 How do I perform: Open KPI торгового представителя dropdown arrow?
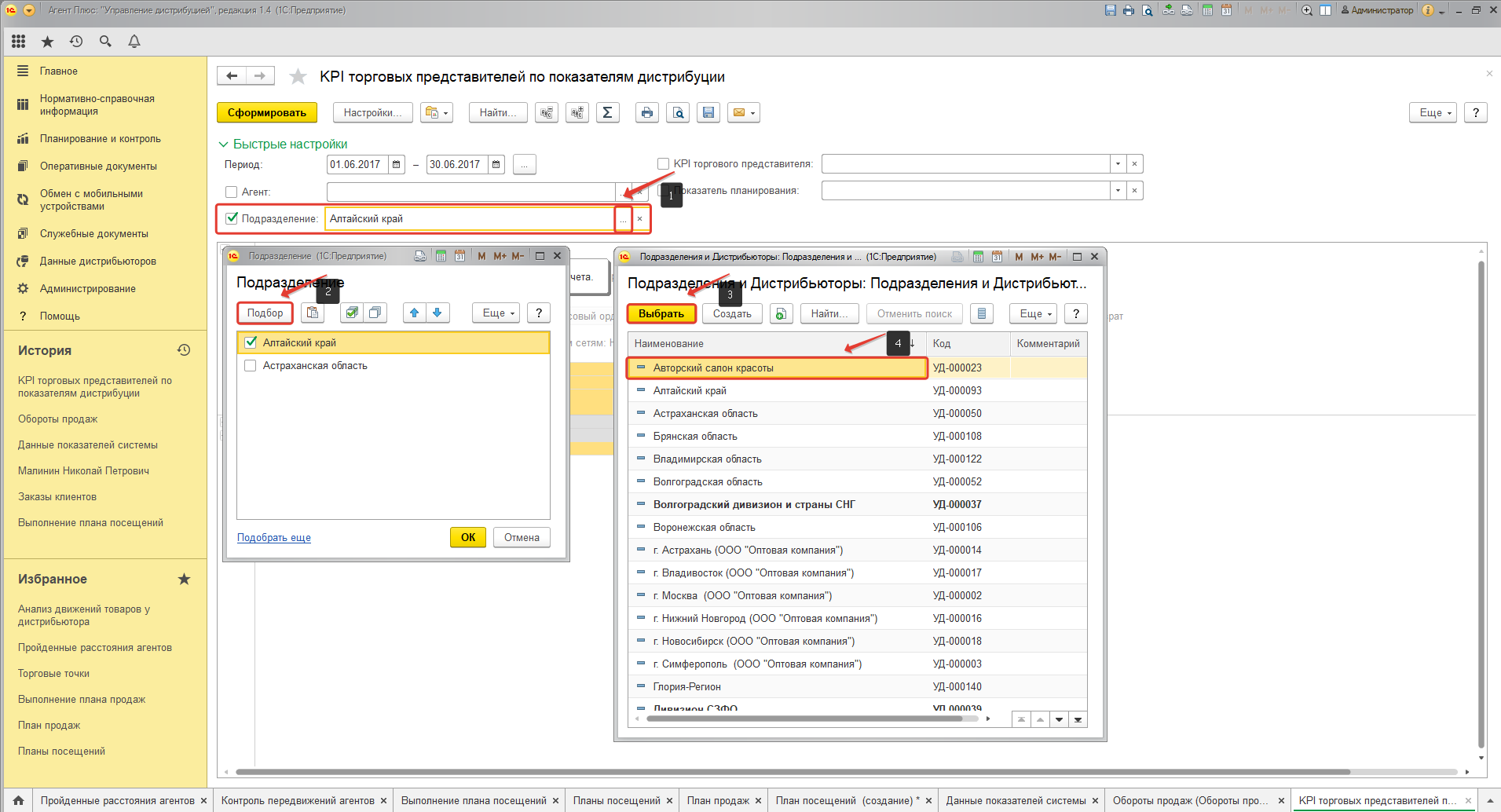pyautogui.click(x=1118, y=164)
